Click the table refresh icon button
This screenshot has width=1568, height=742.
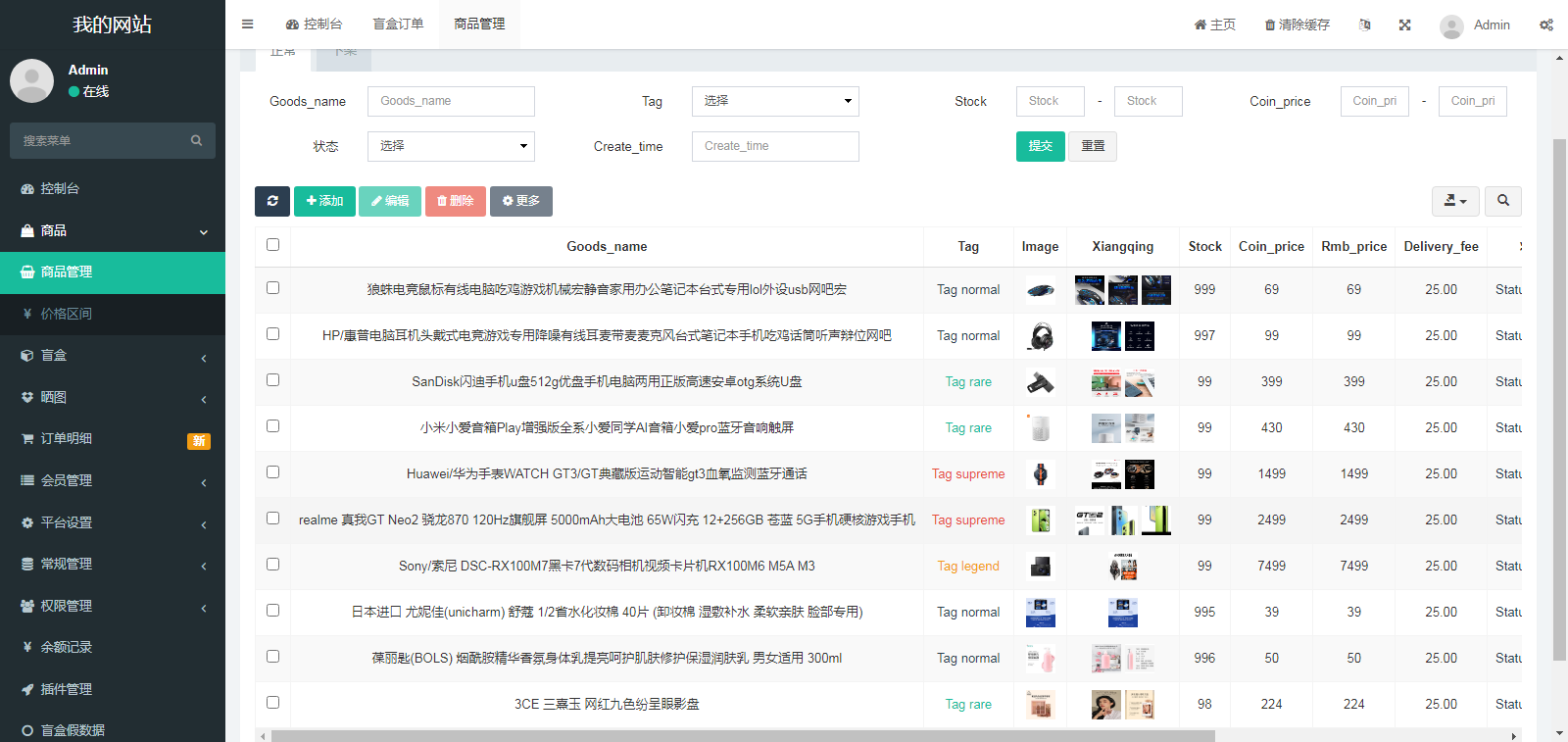[272, 201]
